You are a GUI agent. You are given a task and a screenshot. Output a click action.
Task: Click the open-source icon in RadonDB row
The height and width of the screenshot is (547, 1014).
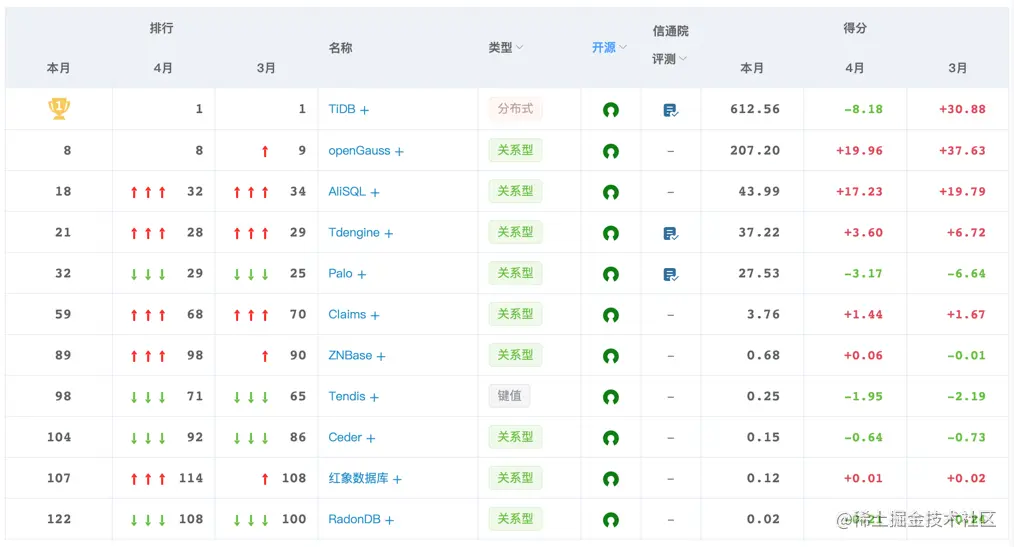coord(610,520)
